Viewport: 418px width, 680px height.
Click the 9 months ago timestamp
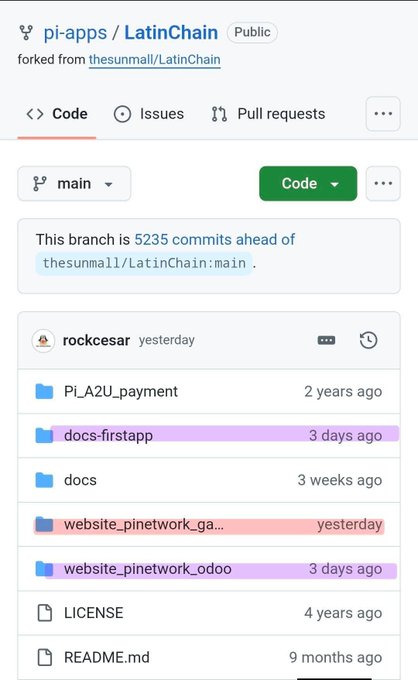tap(336, 657)
